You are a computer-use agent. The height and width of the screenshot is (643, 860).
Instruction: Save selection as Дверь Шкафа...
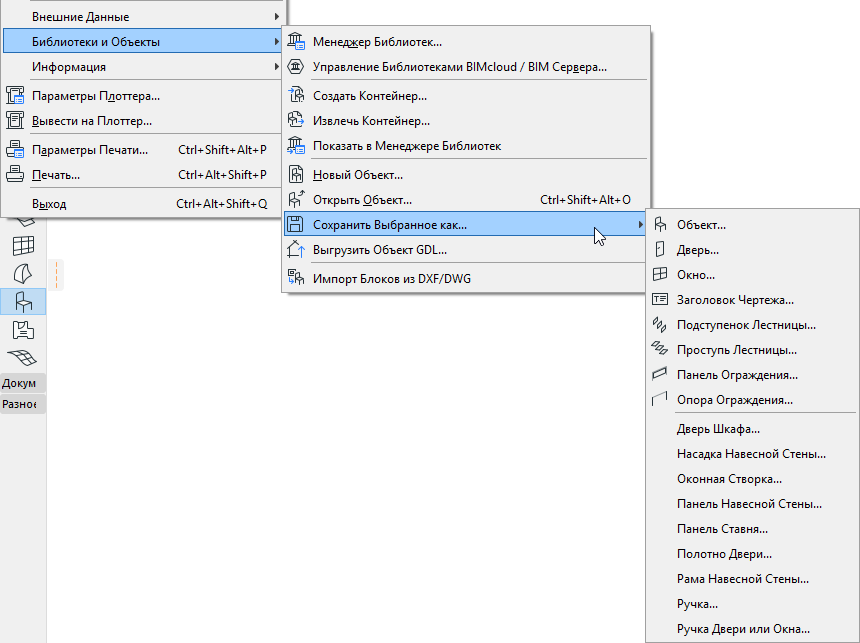point(752,429)
